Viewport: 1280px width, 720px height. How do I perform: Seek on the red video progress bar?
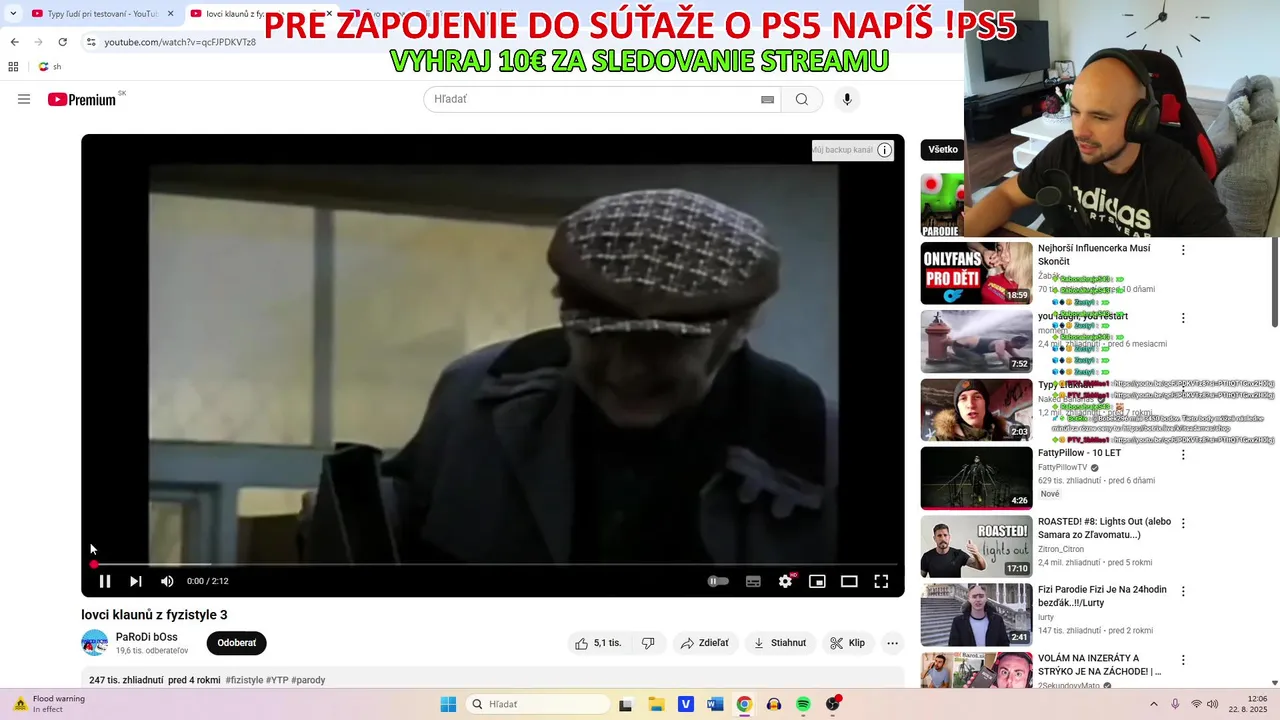pyautogui.click(x=493, y=565)
